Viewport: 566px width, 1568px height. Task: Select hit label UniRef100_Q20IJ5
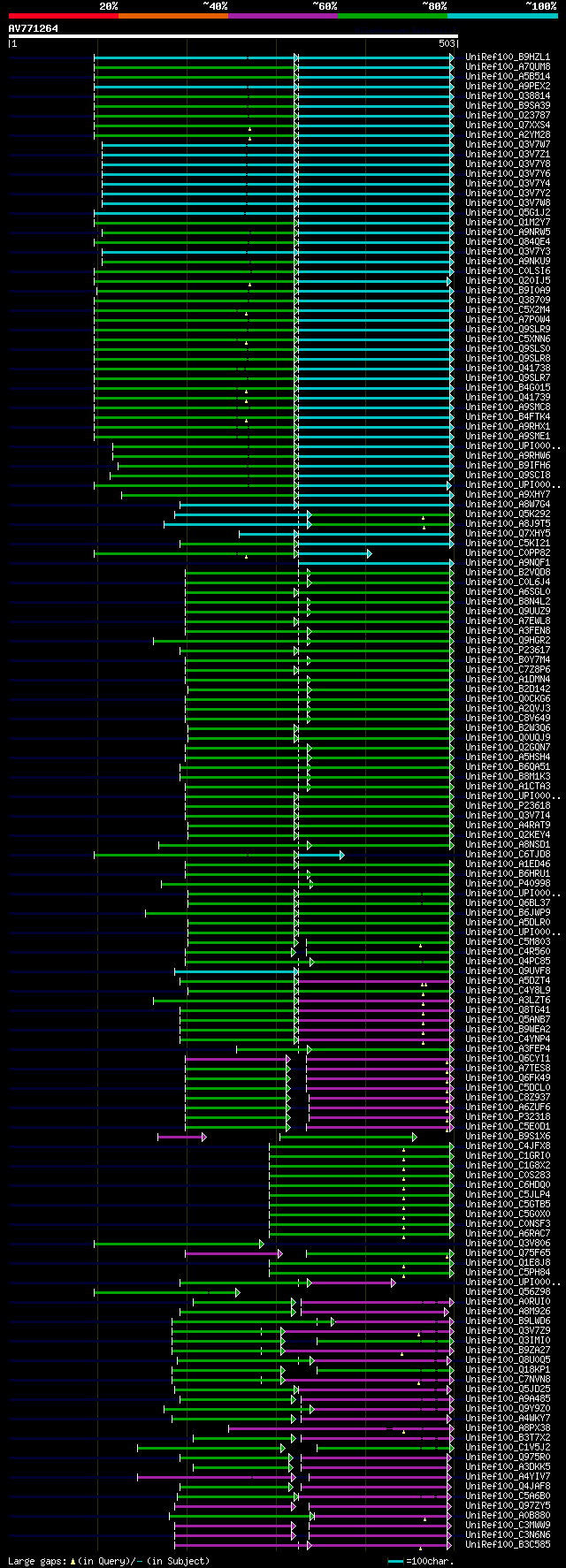pos(508,281)
